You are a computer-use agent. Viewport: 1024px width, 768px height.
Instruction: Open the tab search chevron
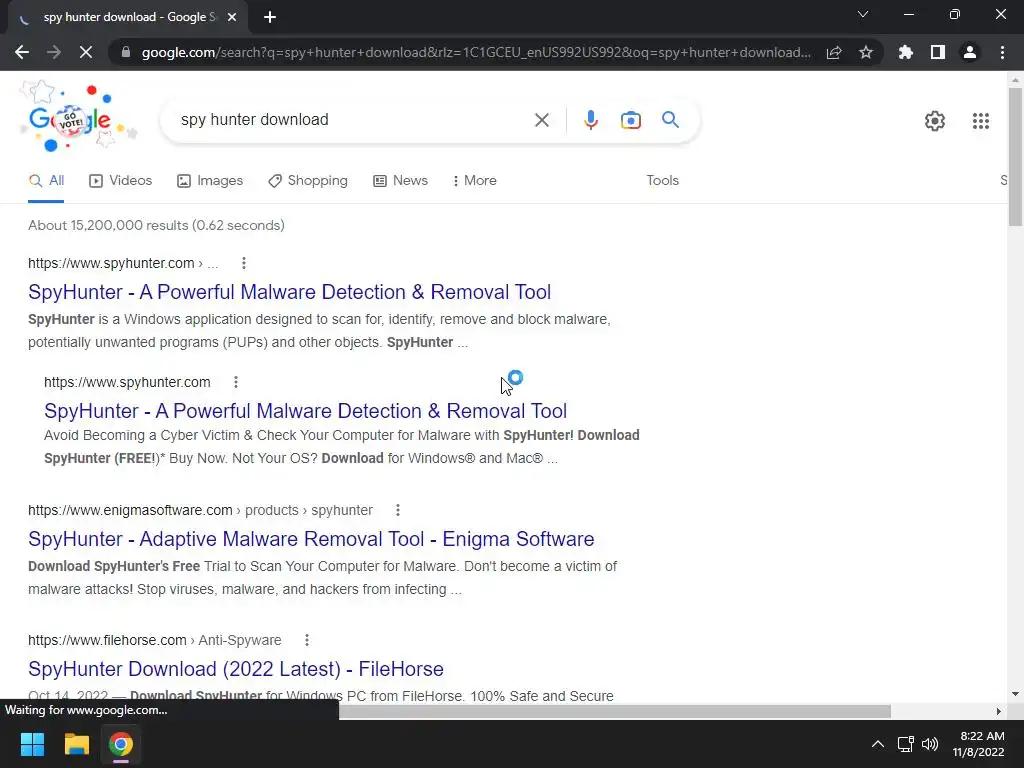click(x=863, y=14)
